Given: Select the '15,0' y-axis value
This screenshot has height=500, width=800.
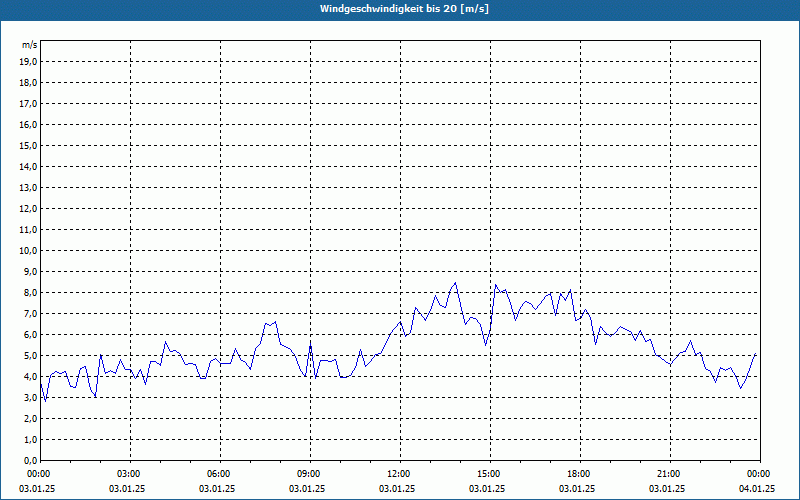Looking at the screenshot, I should [x=29, y=145].
